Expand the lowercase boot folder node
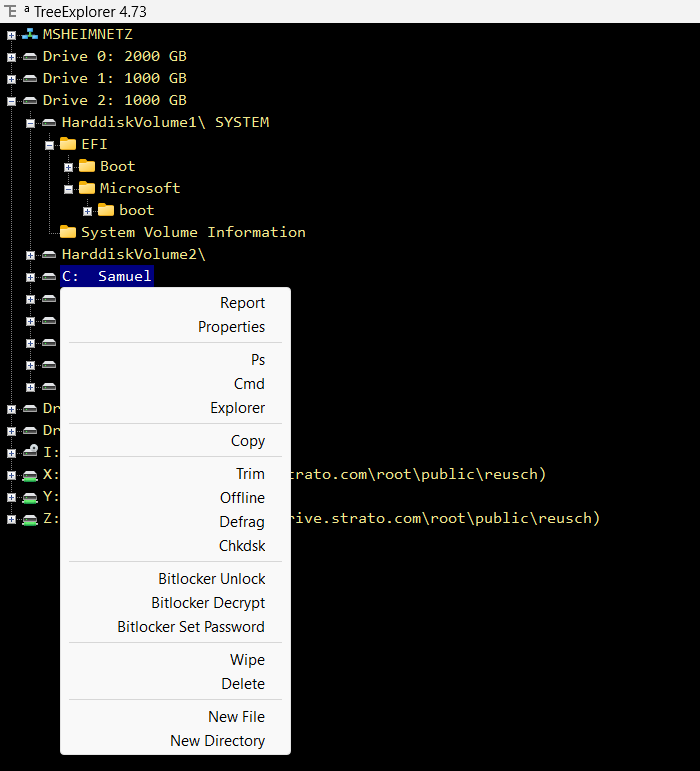The width and height of the screenshot is (700, 771). click(87, 210)
